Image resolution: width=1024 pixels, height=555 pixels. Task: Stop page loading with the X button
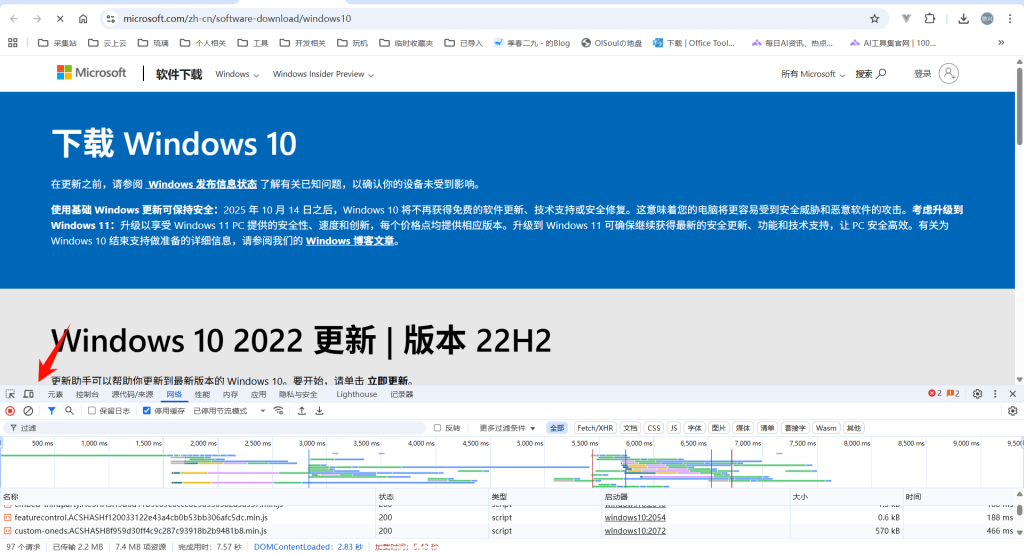coord(60,19)
